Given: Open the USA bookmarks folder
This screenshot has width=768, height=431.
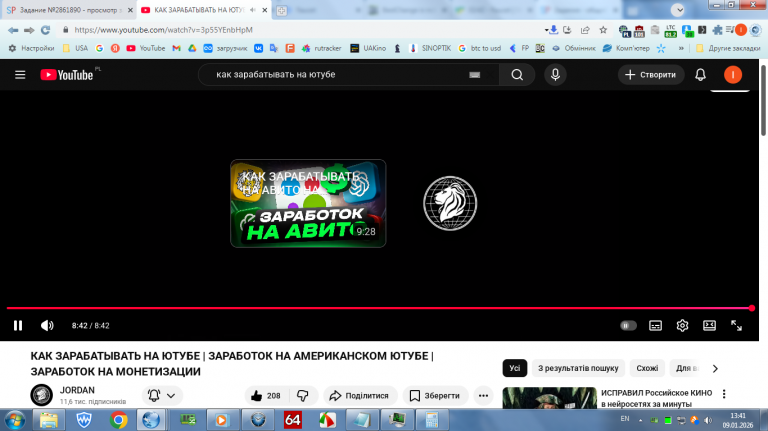Looking at the screenshot, I should coord(75,48).
